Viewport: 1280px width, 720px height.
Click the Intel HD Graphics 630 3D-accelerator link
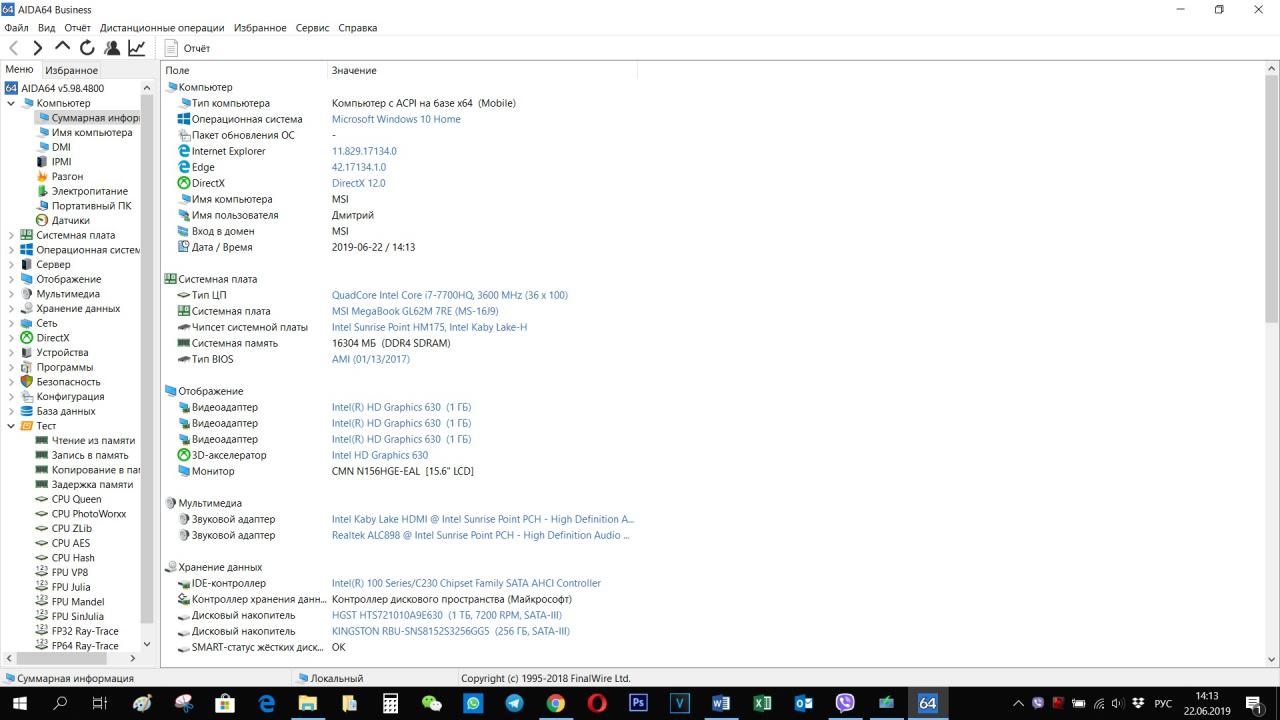coord(379,455)
